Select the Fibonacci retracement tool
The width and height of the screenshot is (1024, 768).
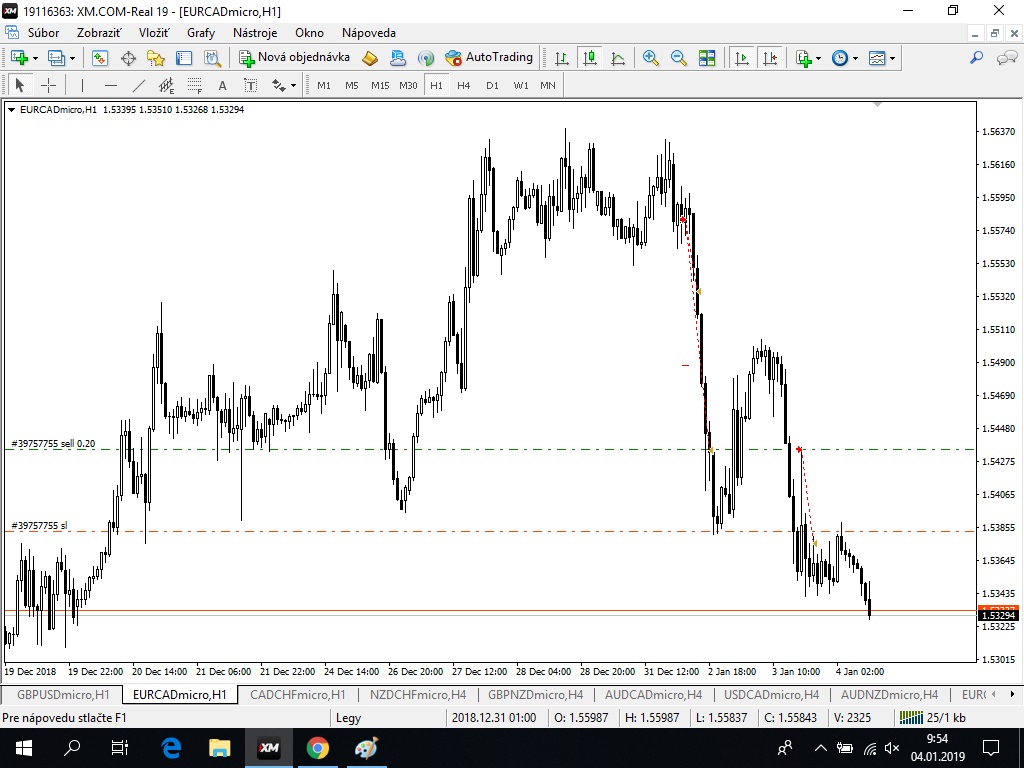click(195, 85)
